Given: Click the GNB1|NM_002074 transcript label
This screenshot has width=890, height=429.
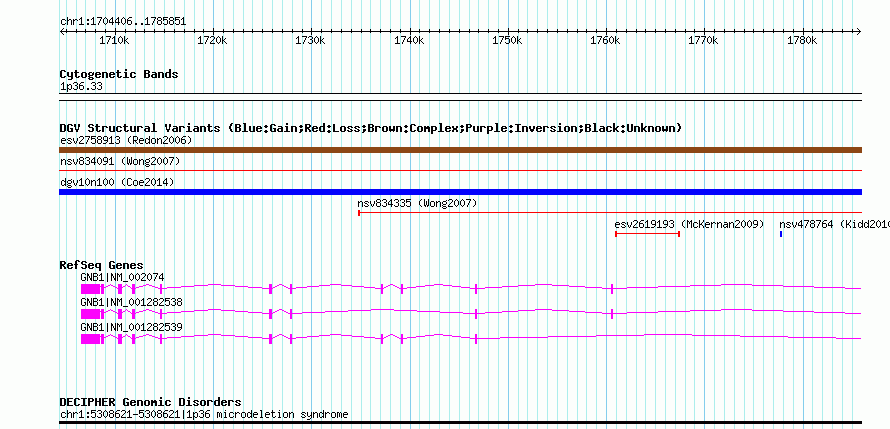Looking at the screenshot, I should coord(122,277).
